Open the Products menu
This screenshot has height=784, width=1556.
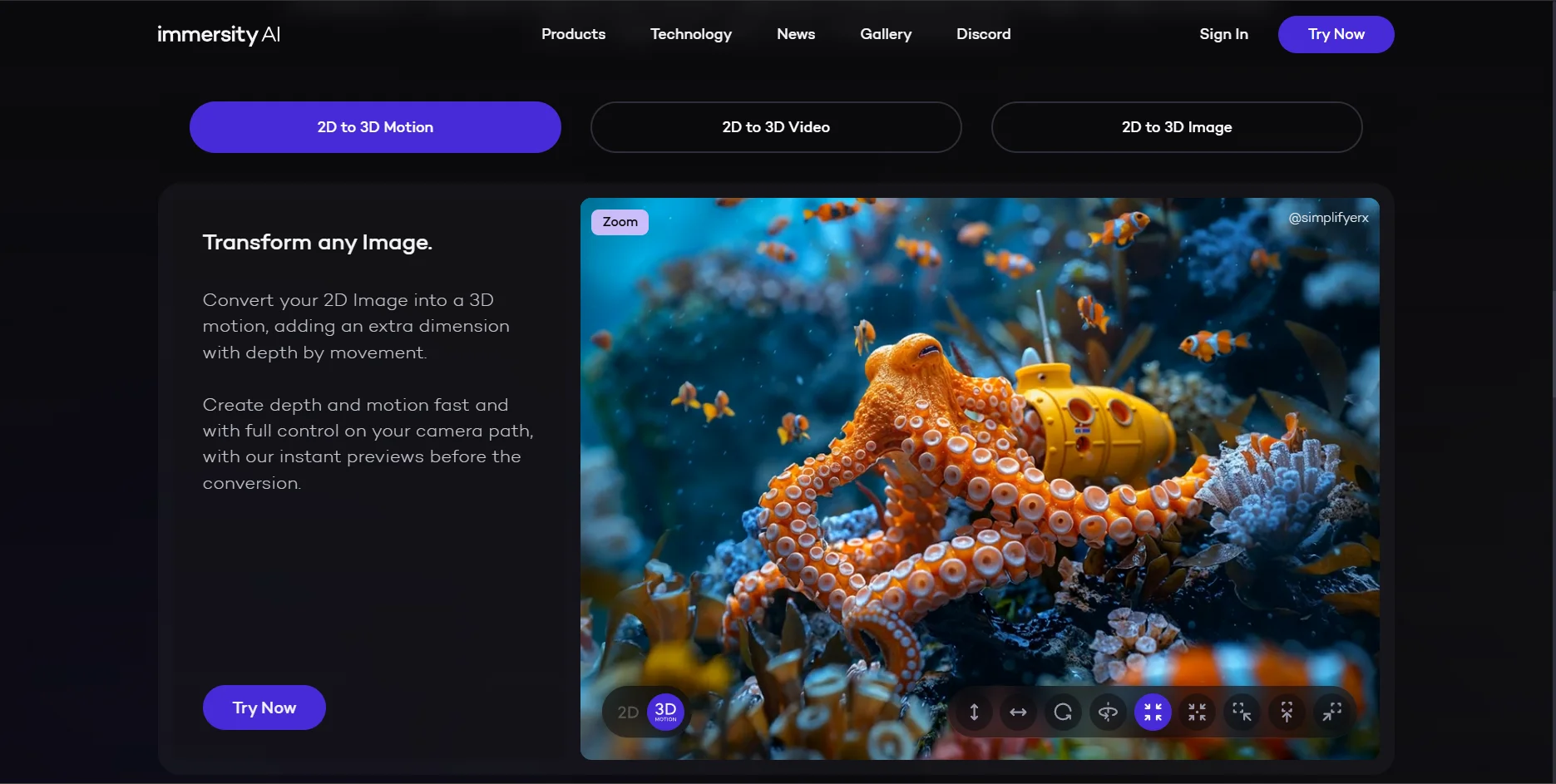573,34
